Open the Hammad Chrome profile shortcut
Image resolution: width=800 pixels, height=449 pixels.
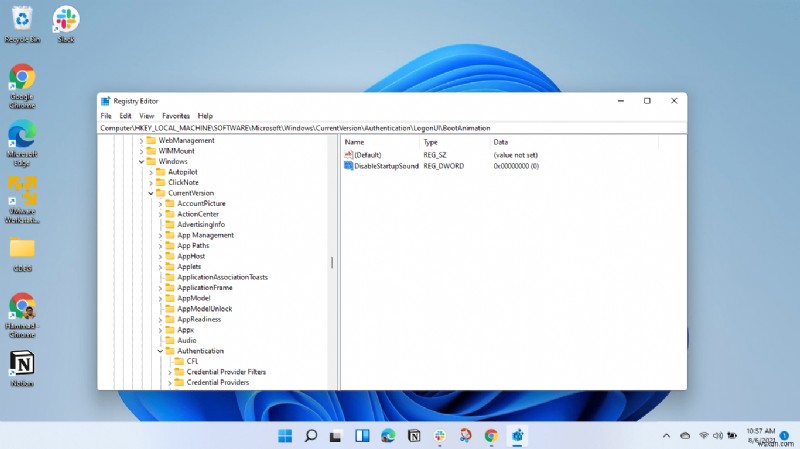tap(22, 315)
